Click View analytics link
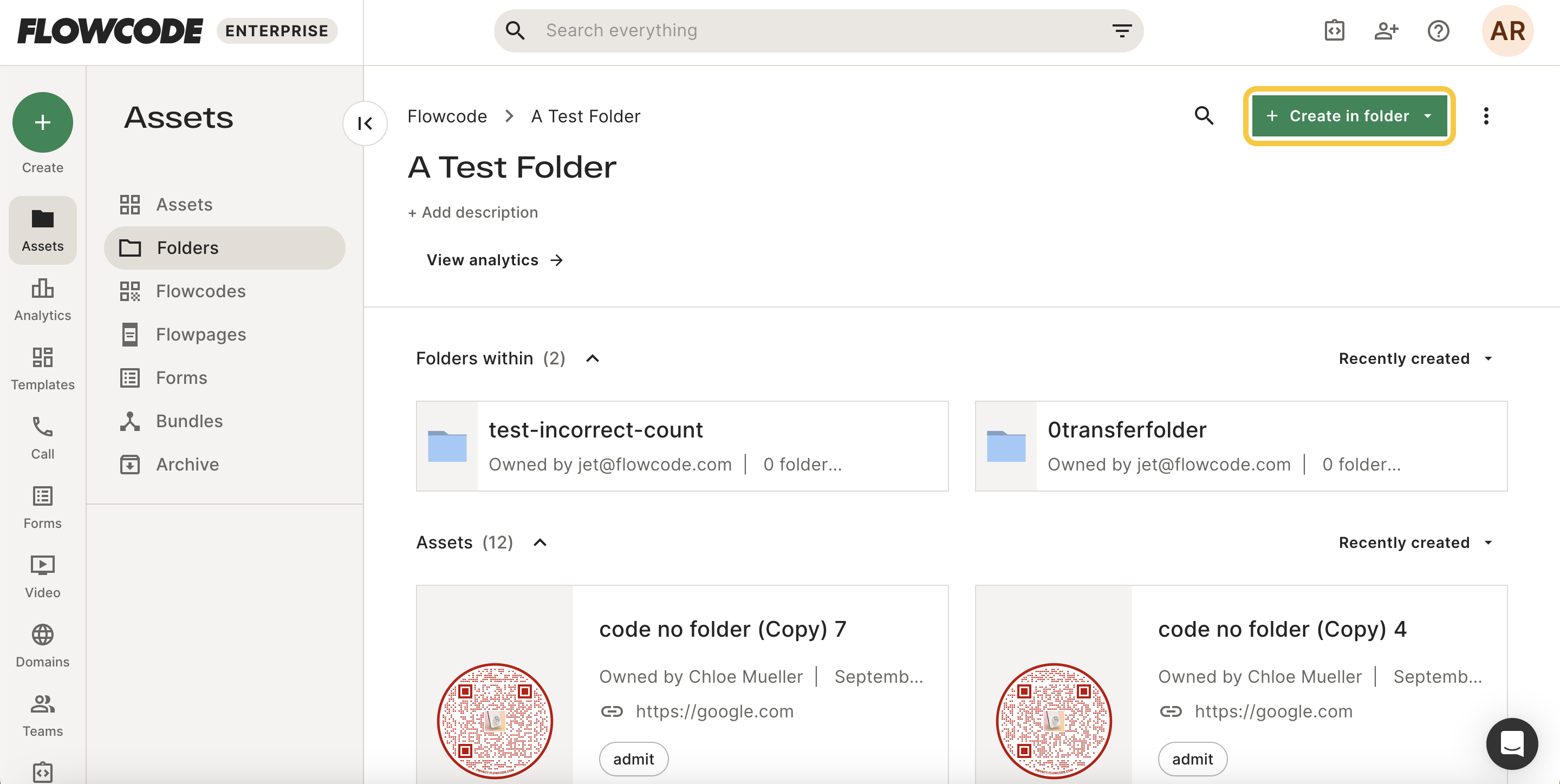 pyautogui.click(x=495, y=260)
